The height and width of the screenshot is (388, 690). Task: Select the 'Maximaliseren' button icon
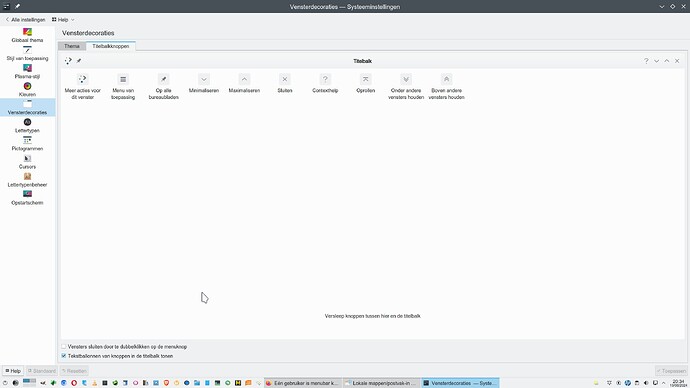[x=244, y=79]
